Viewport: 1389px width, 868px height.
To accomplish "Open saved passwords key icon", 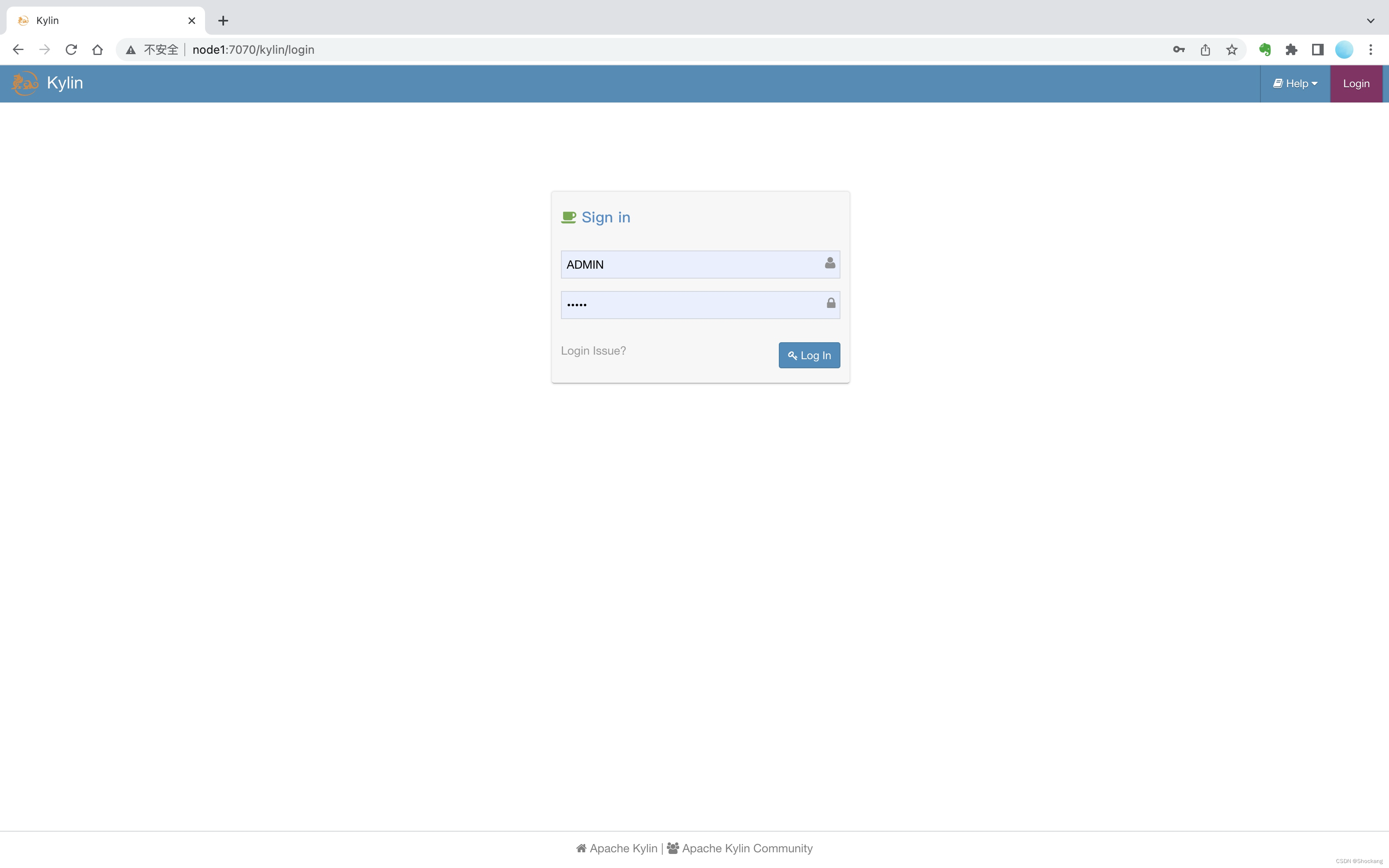I will (1179, 50).
